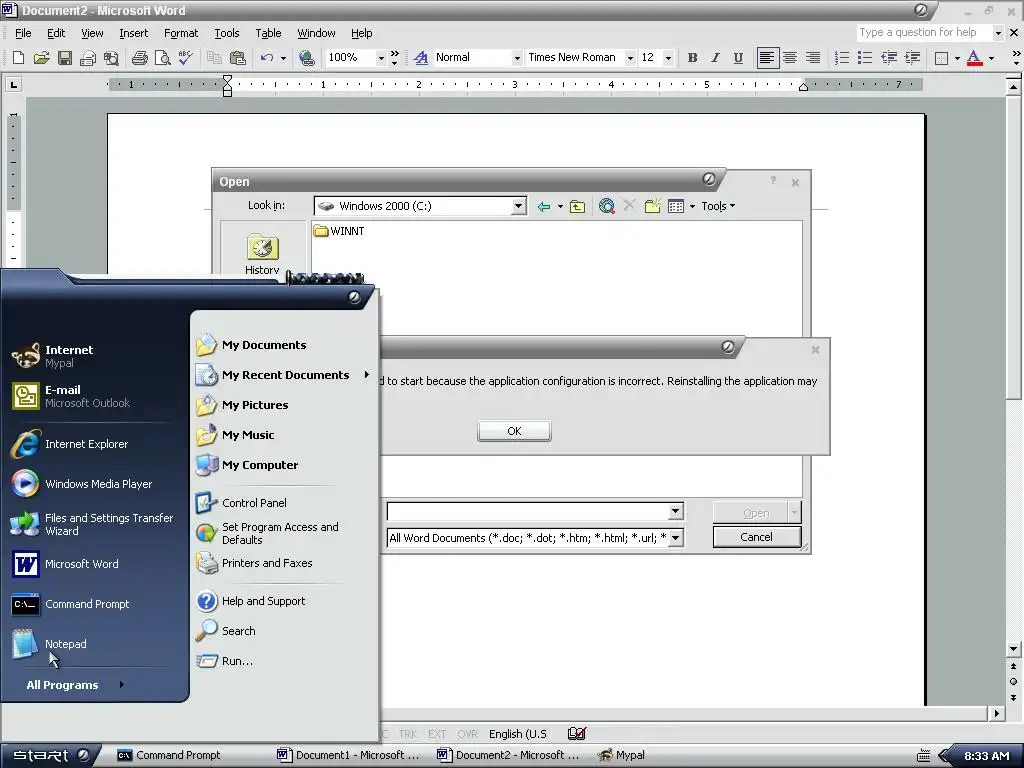Viewport: 1024px width, 768px height.
Task: Toggle EXT extend selection in status bar
Action: point(438,734)
